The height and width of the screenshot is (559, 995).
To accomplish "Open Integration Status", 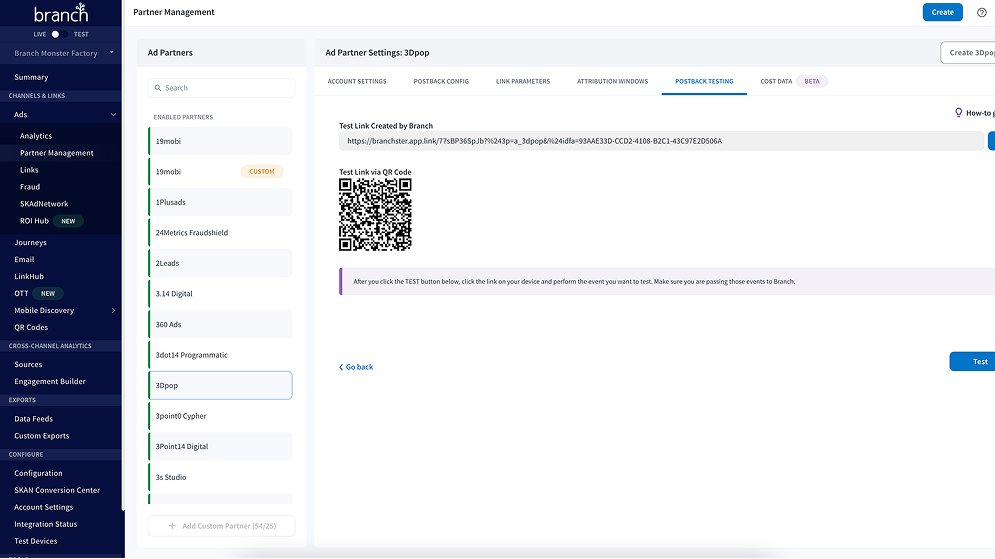I will [x=46, y=524].
